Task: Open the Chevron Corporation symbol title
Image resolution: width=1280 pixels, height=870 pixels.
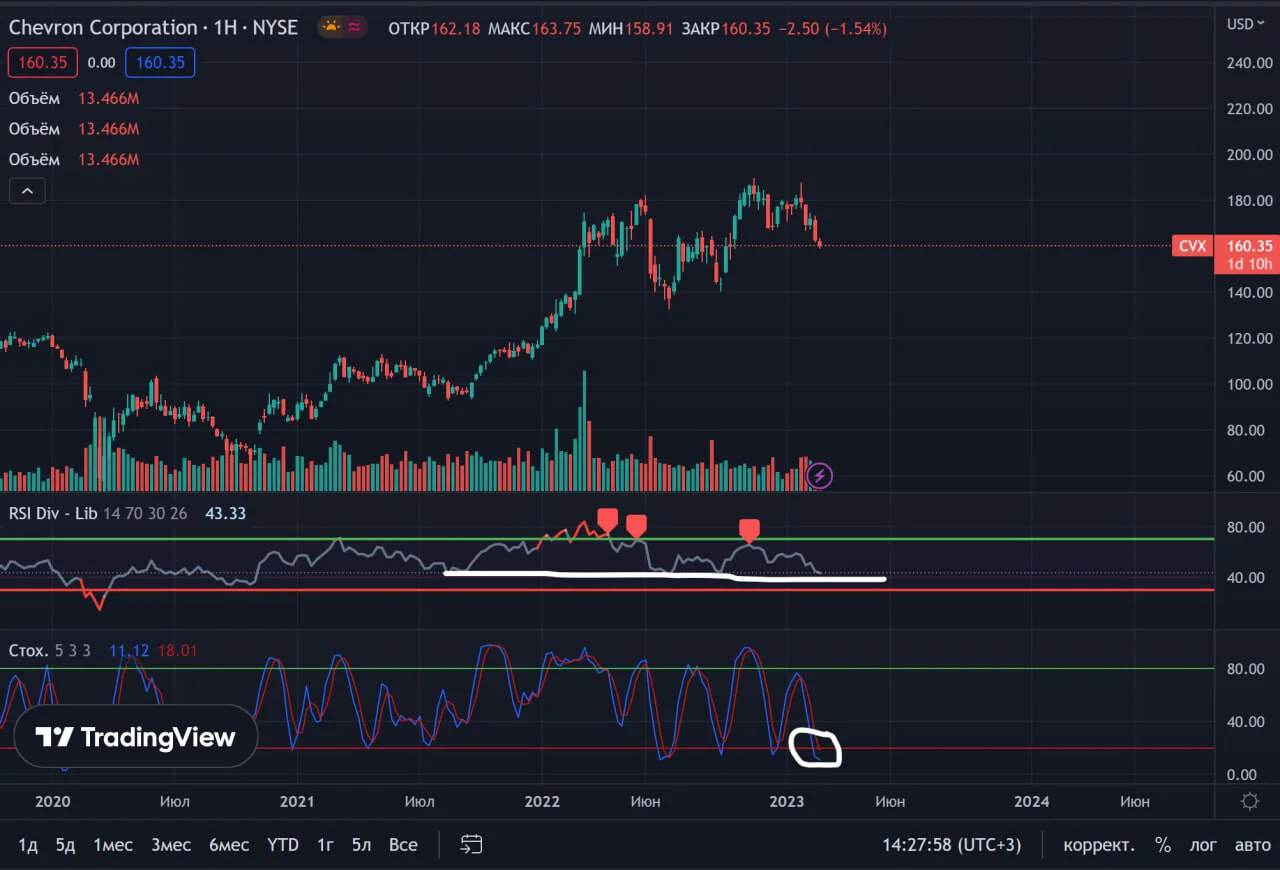Action: [x=103, y=28]
